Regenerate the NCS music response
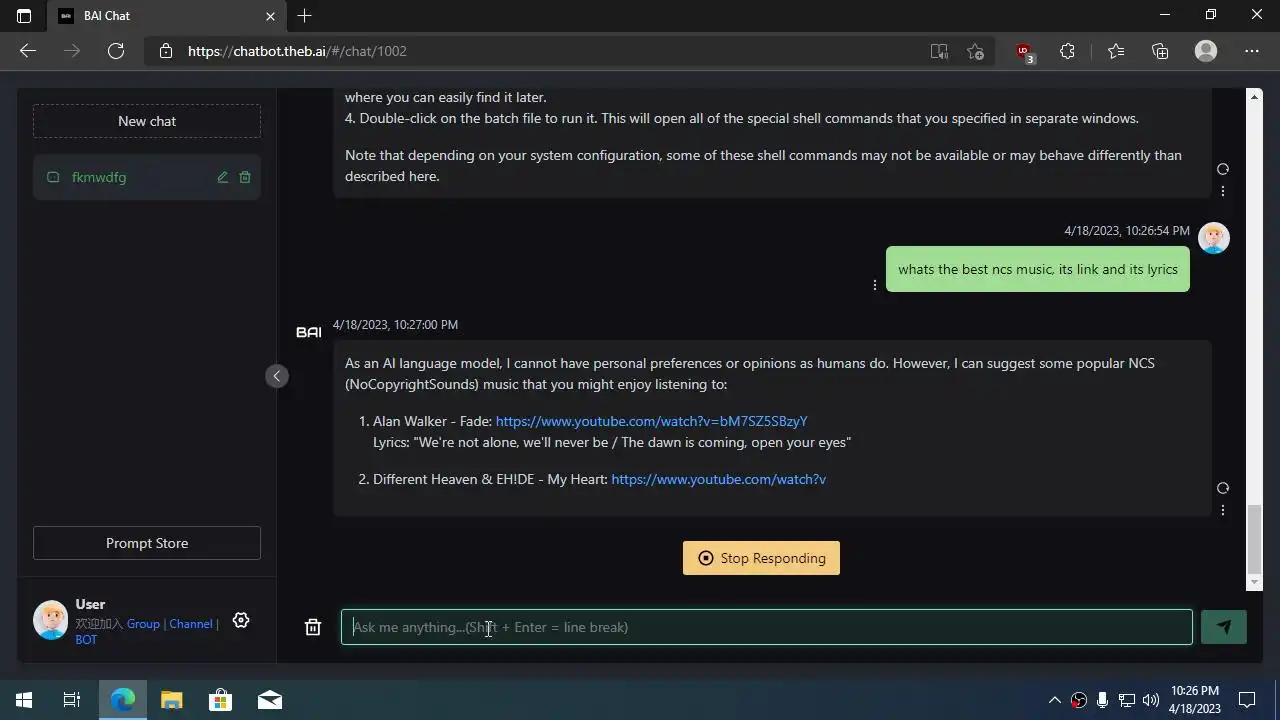The height and width of the screenshot is (720, 1280). click(x=1222, y=488)
